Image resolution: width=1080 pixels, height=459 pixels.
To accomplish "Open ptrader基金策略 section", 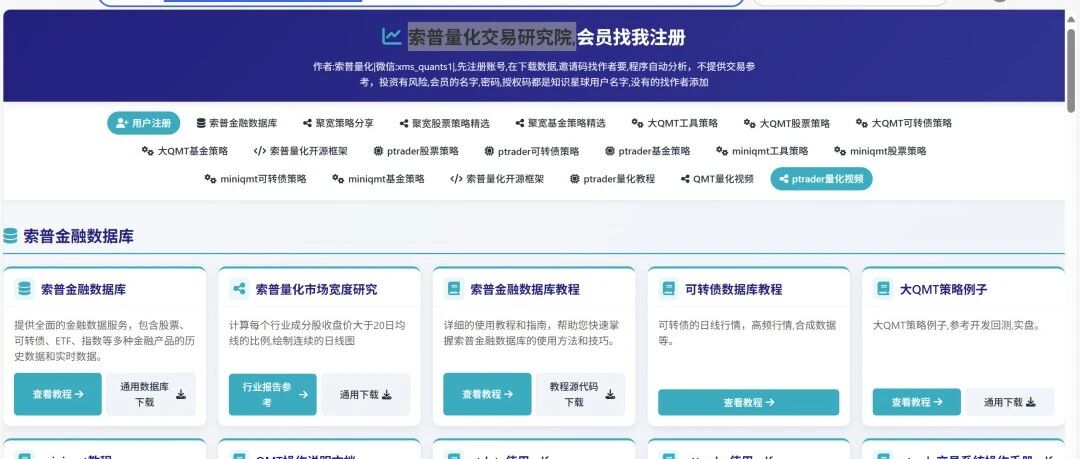I will 647,151.
